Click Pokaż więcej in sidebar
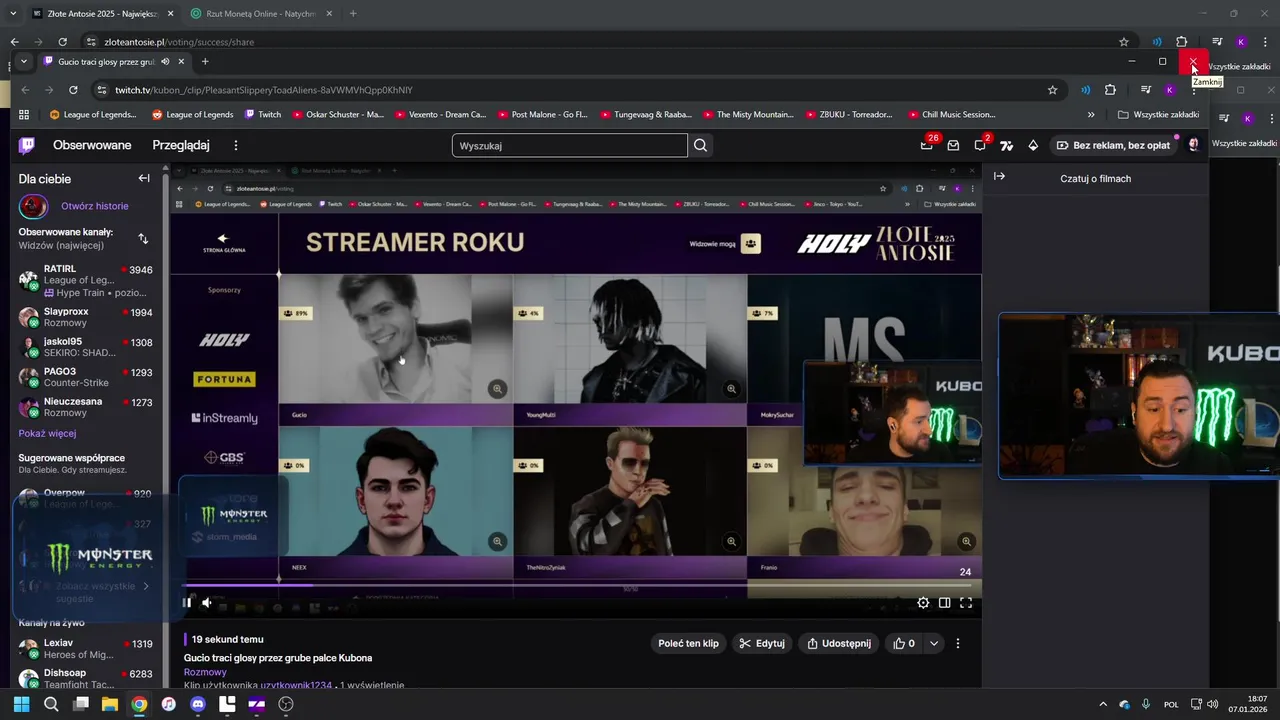Image resolution: width=1280 pixels, height=720 pixels. tap(47, 433)
